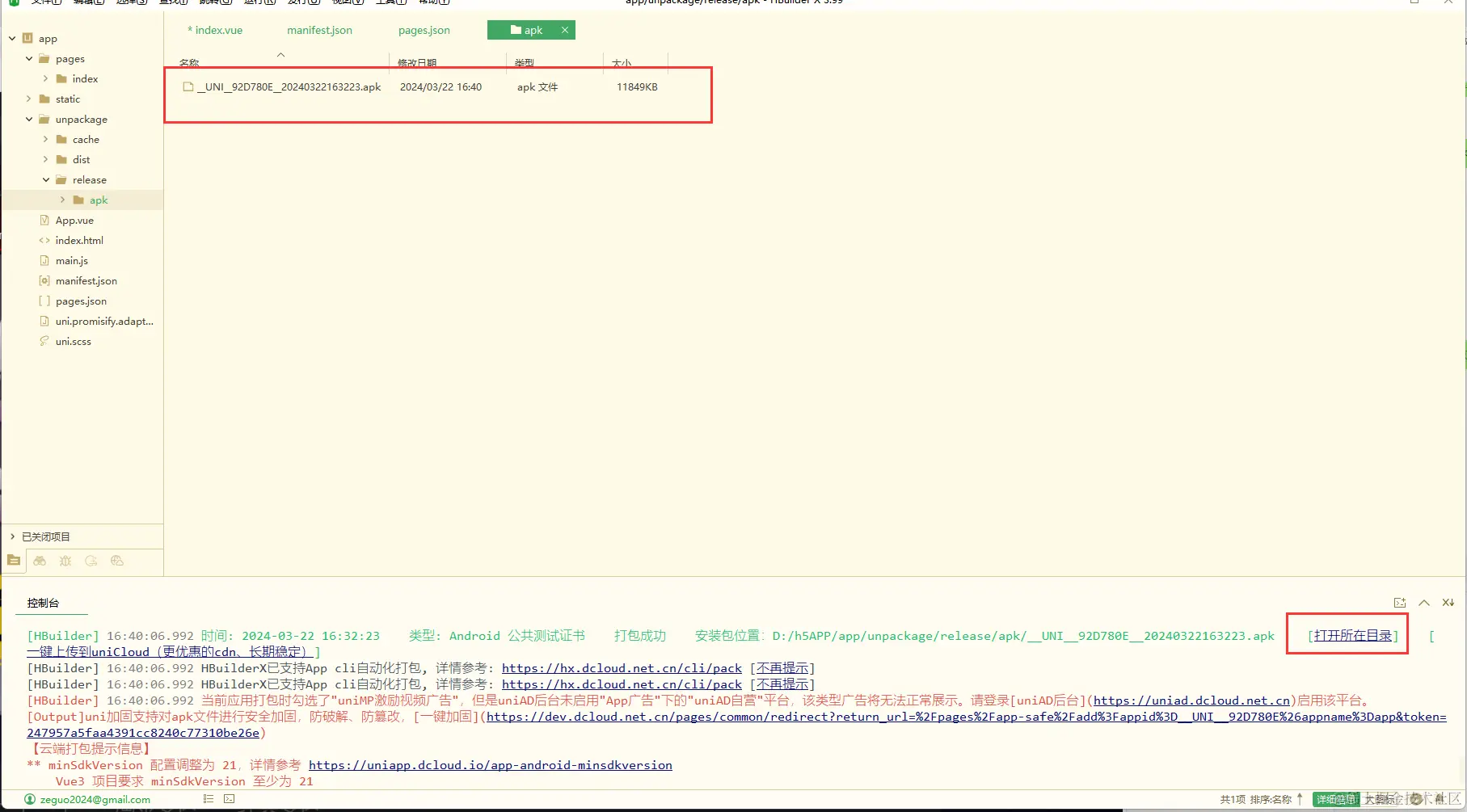
Task: Open the cloud globe icon in sidebar toolbar
Action: (117, 561)
